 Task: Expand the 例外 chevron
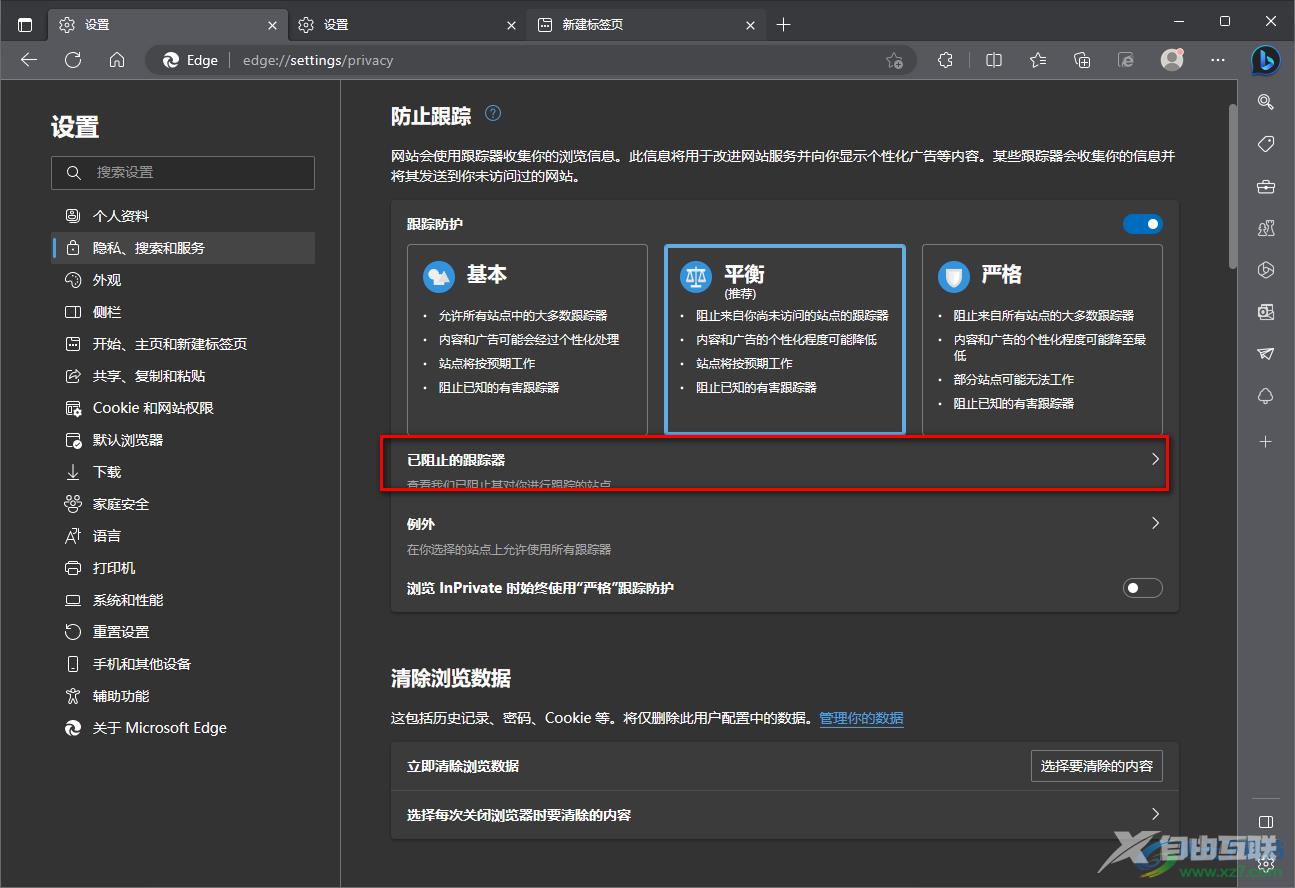coord(1156,523)
